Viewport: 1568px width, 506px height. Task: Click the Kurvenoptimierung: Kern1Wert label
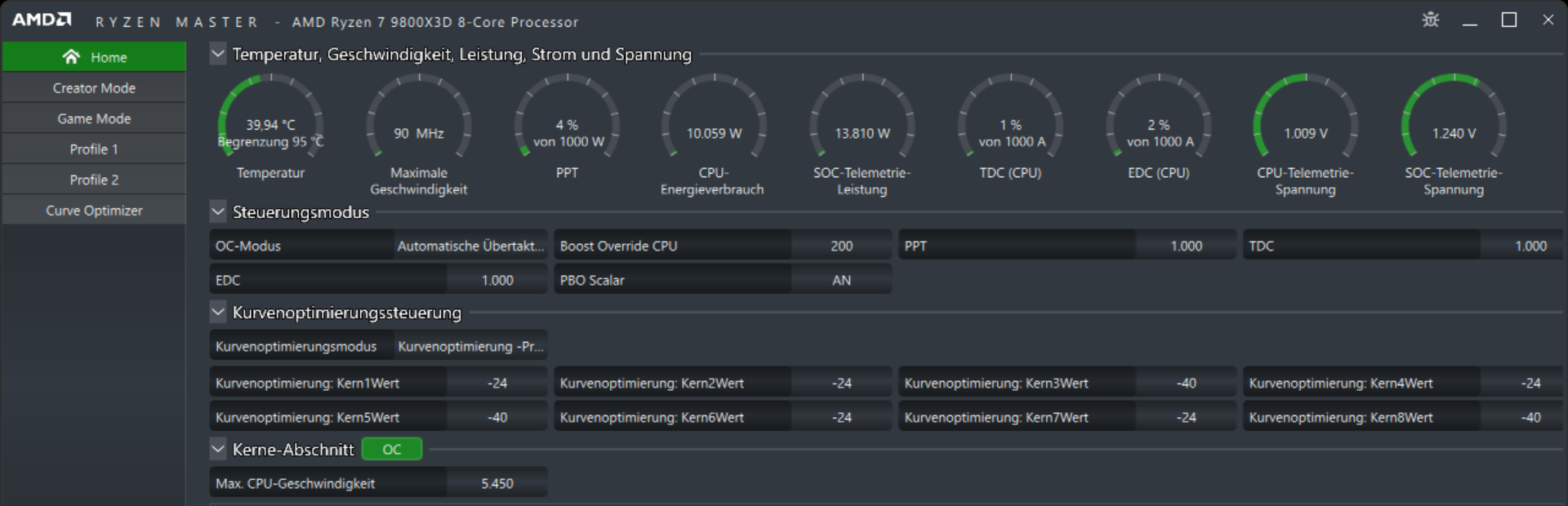pyautogui.click(x=307, y=383)
